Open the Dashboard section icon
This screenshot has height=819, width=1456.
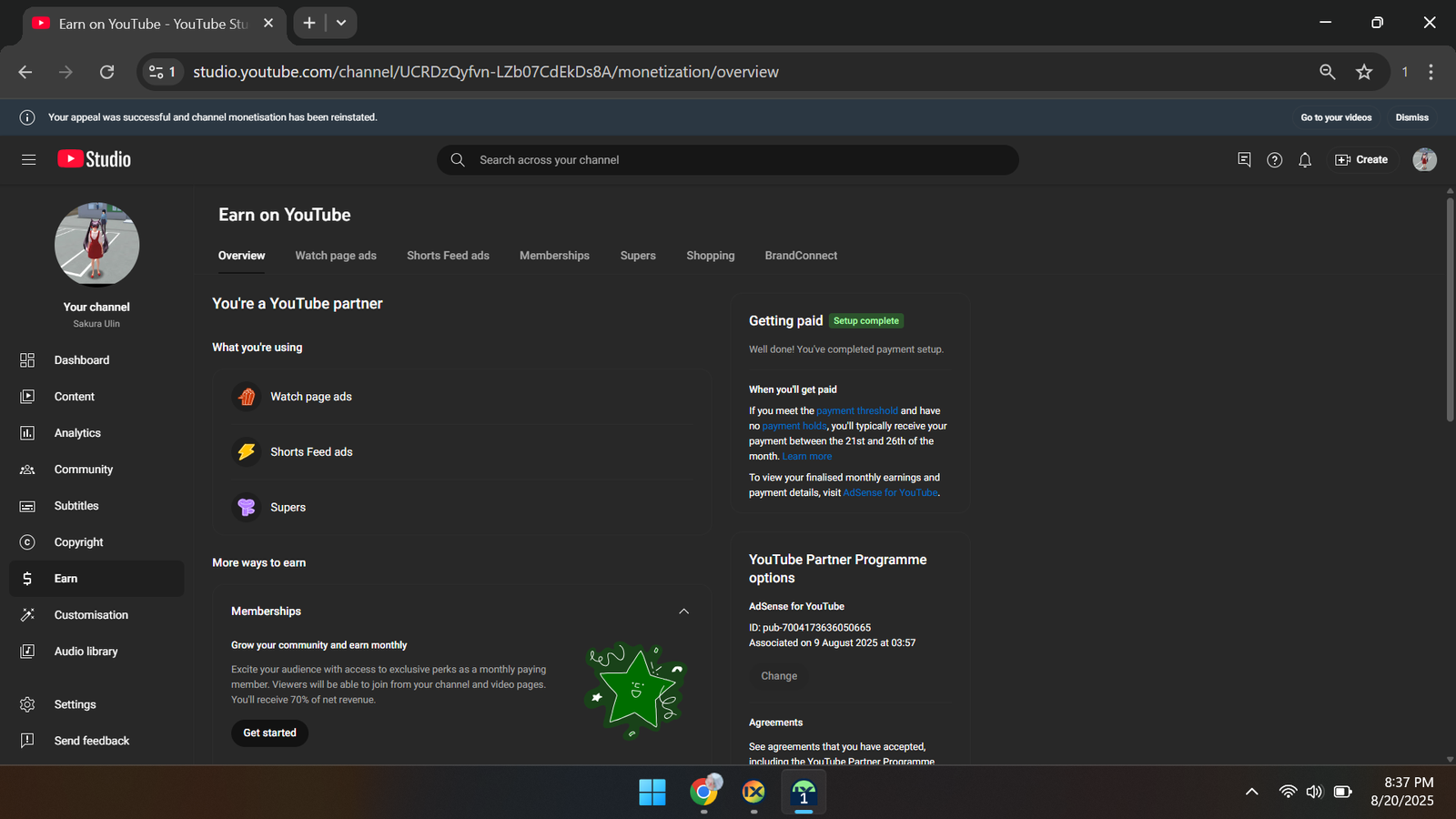click(x=27, y=360)
